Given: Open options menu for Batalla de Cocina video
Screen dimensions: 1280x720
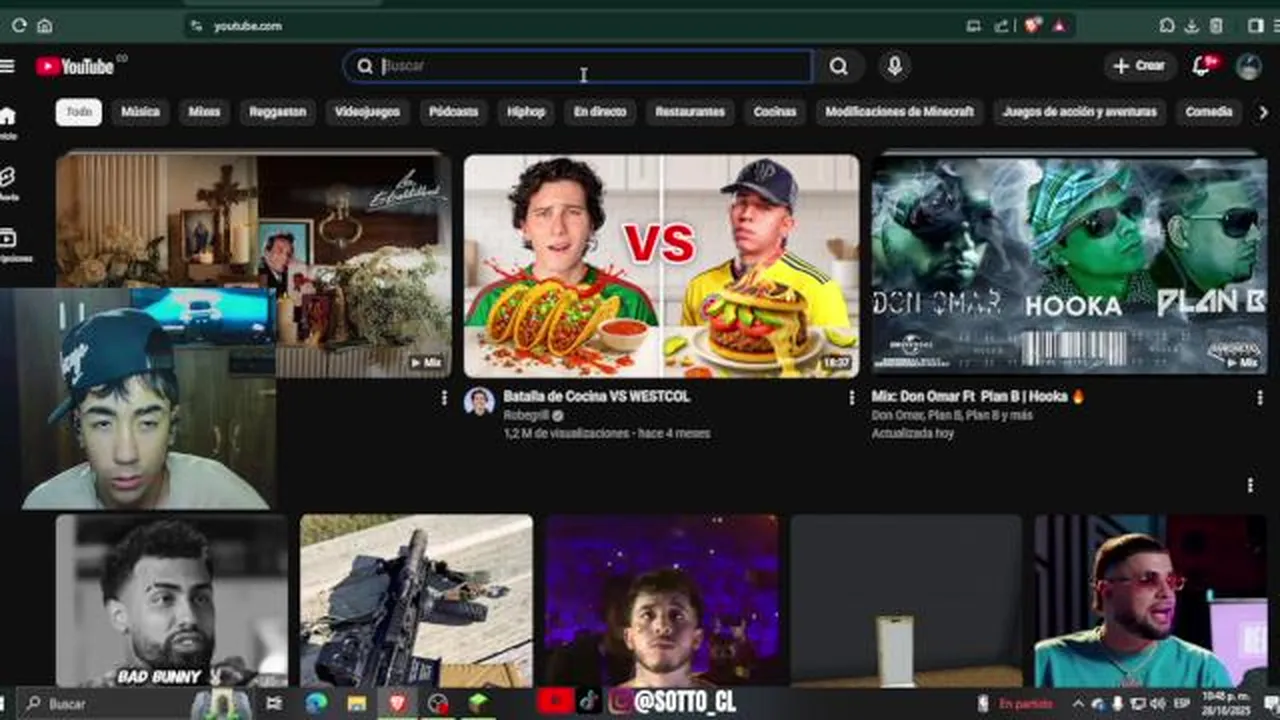Looking at the screenshot, I should pos(852,397).
